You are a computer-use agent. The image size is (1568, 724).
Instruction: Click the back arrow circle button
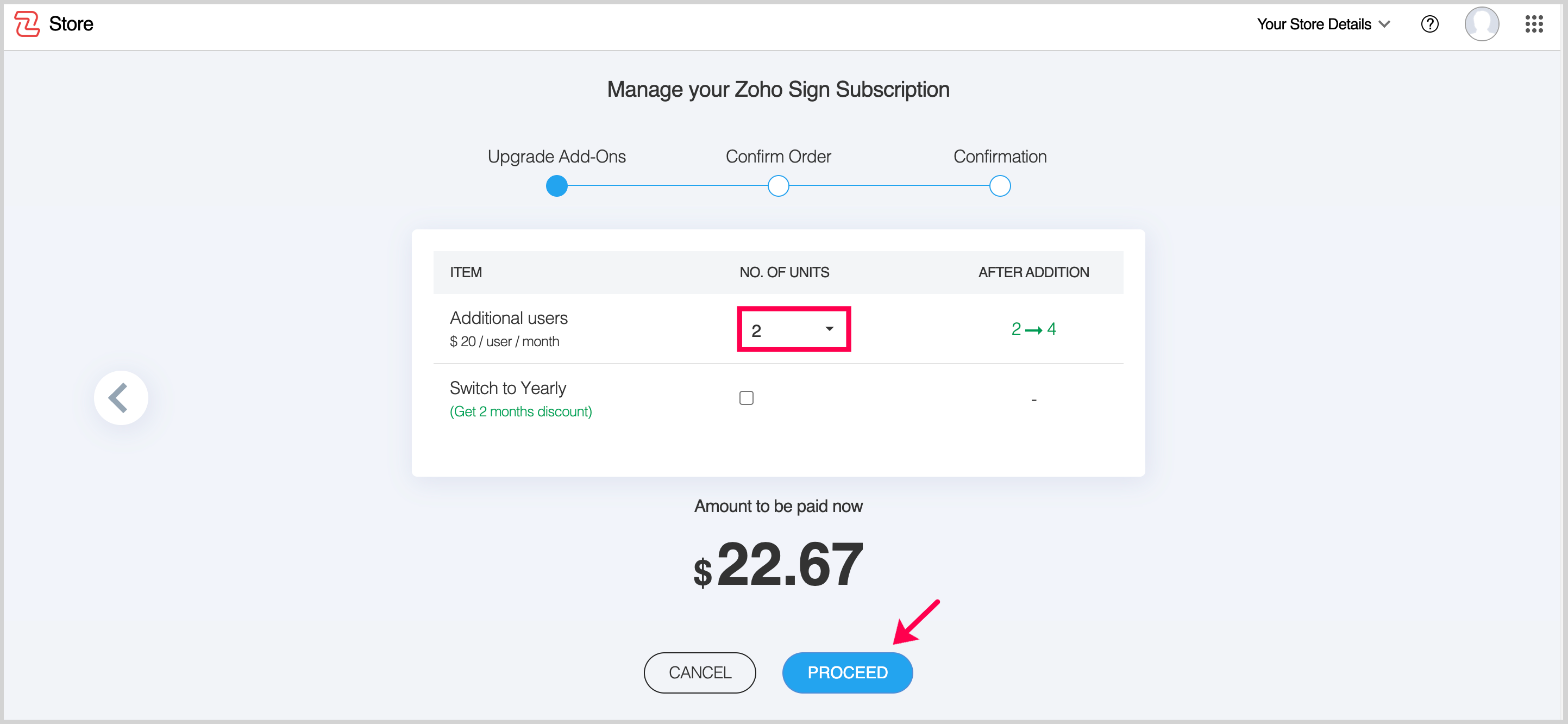121,398
